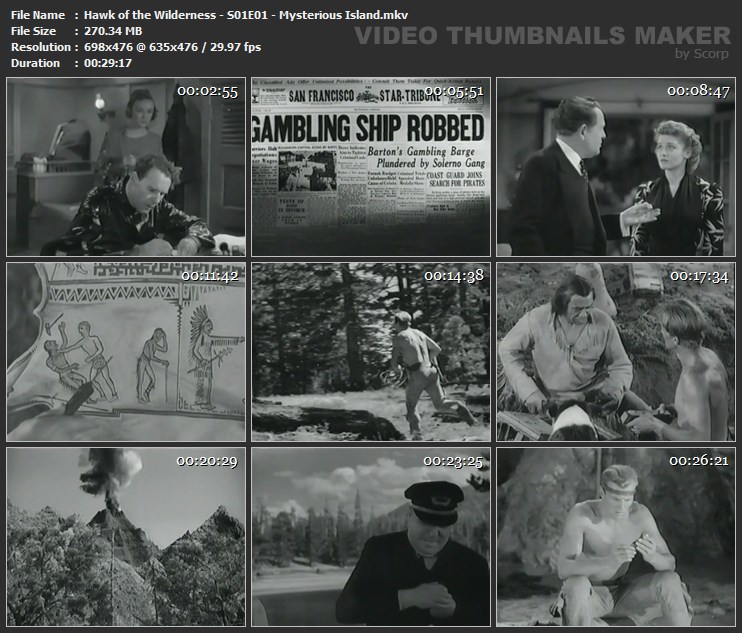Open the thumbnail stamped 00:17:34
Image resolution: width=742 pixels, height=633 pixels.
616,352
